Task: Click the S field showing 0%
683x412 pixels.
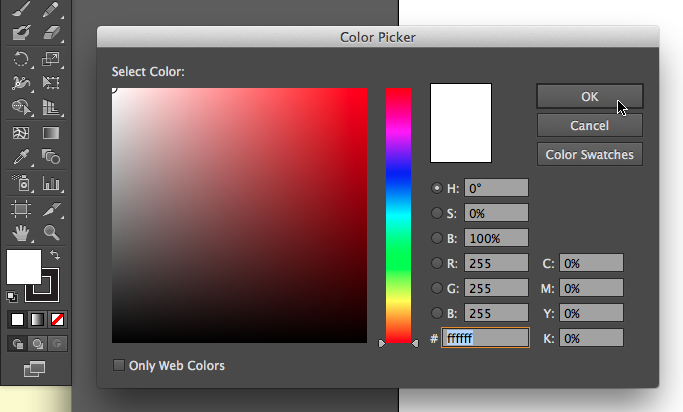Action: pos(496,213)
